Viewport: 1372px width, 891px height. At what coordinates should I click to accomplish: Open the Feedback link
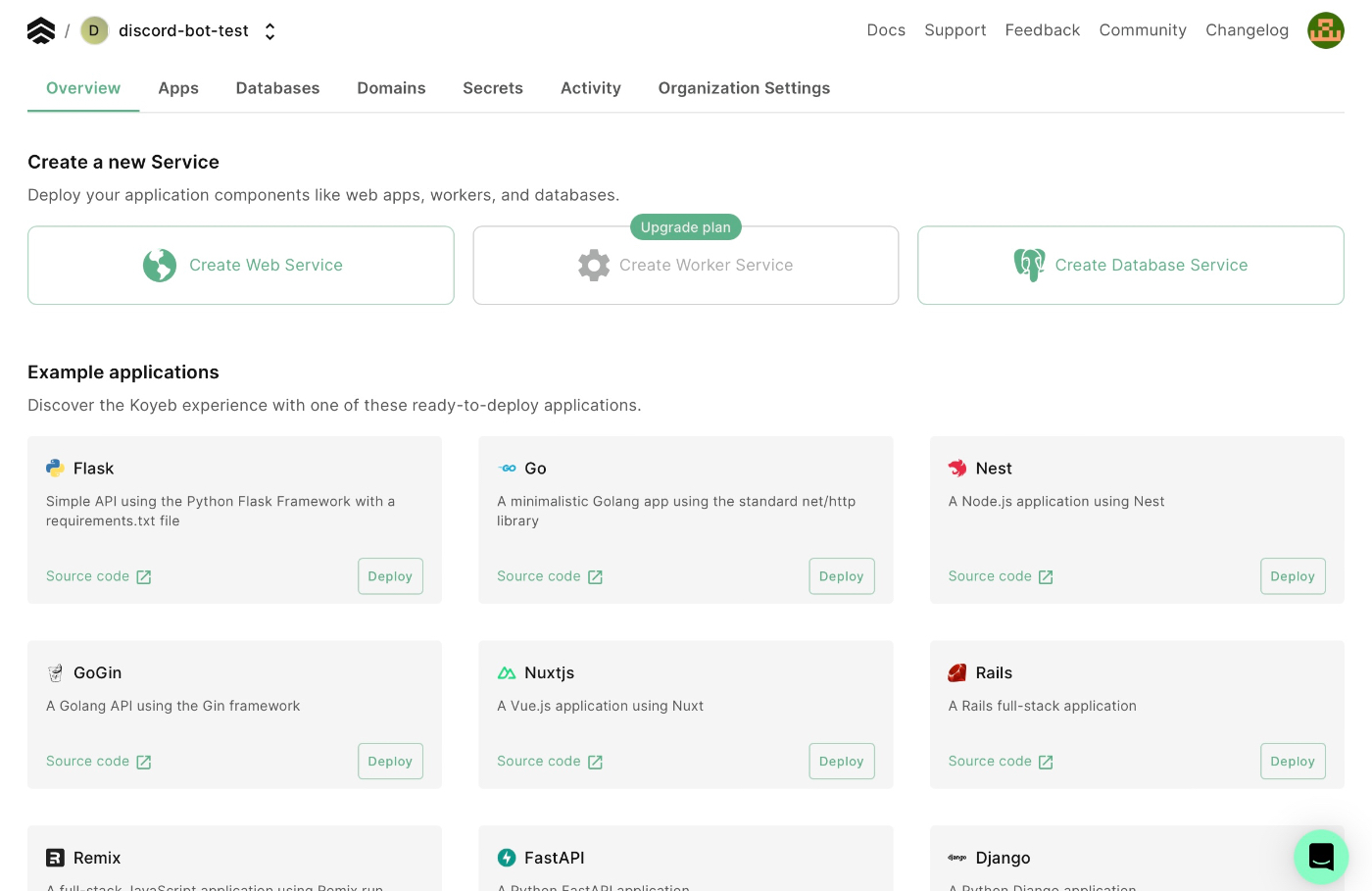tap(1043, 30)
